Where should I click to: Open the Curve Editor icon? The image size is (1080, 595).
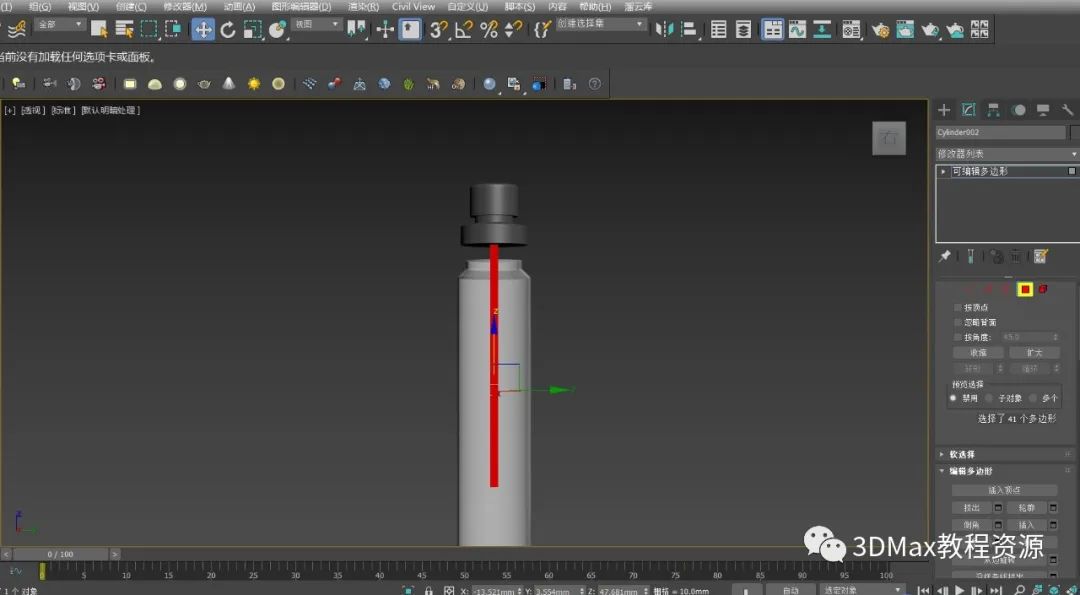(x=797, y=29)
